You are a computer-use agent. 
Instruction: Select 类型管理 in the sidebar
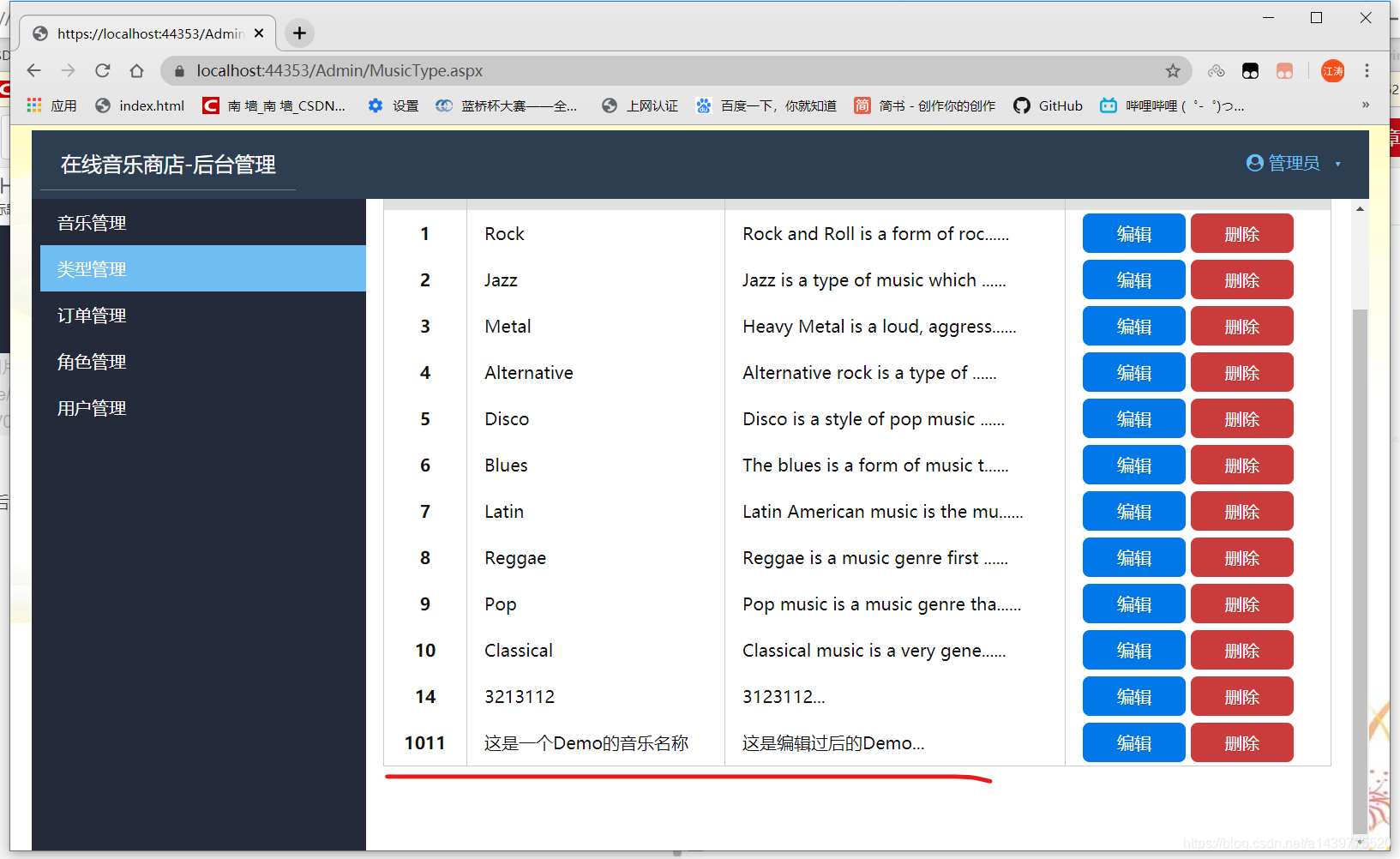point(203,269)
